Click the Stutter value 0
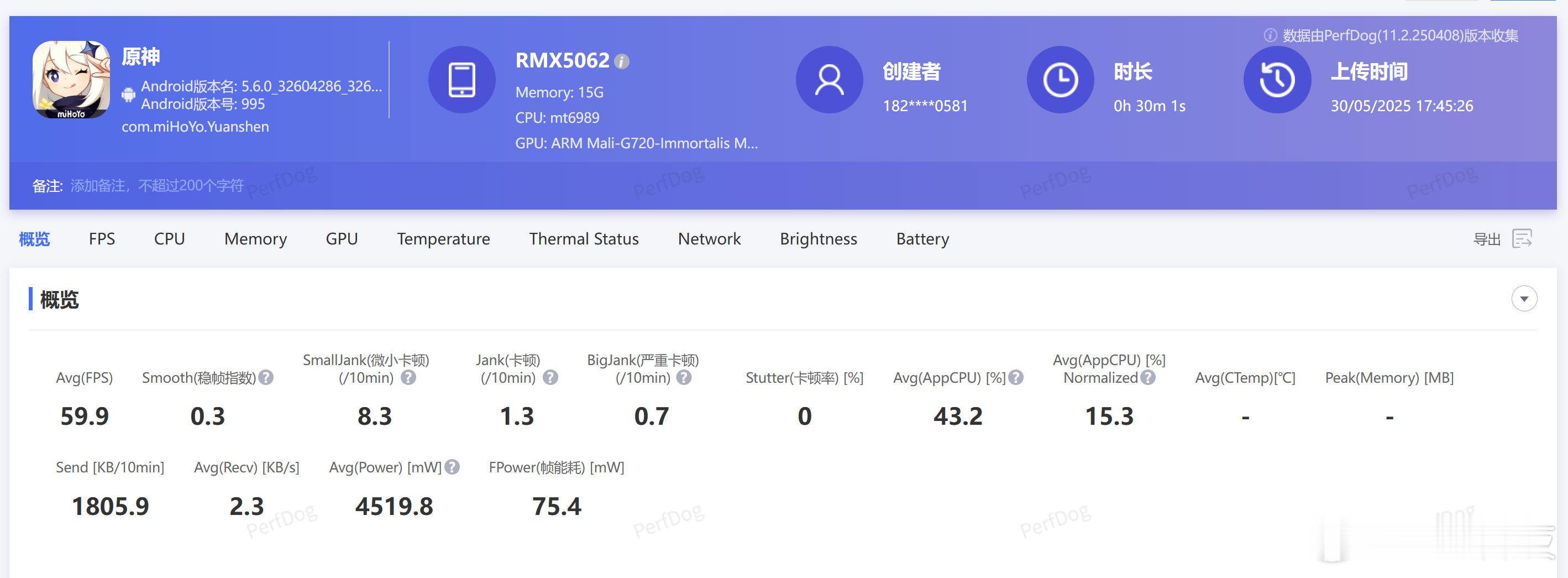Image resolution: width=1568 pixels, height=578 pixels. point(805,416)
